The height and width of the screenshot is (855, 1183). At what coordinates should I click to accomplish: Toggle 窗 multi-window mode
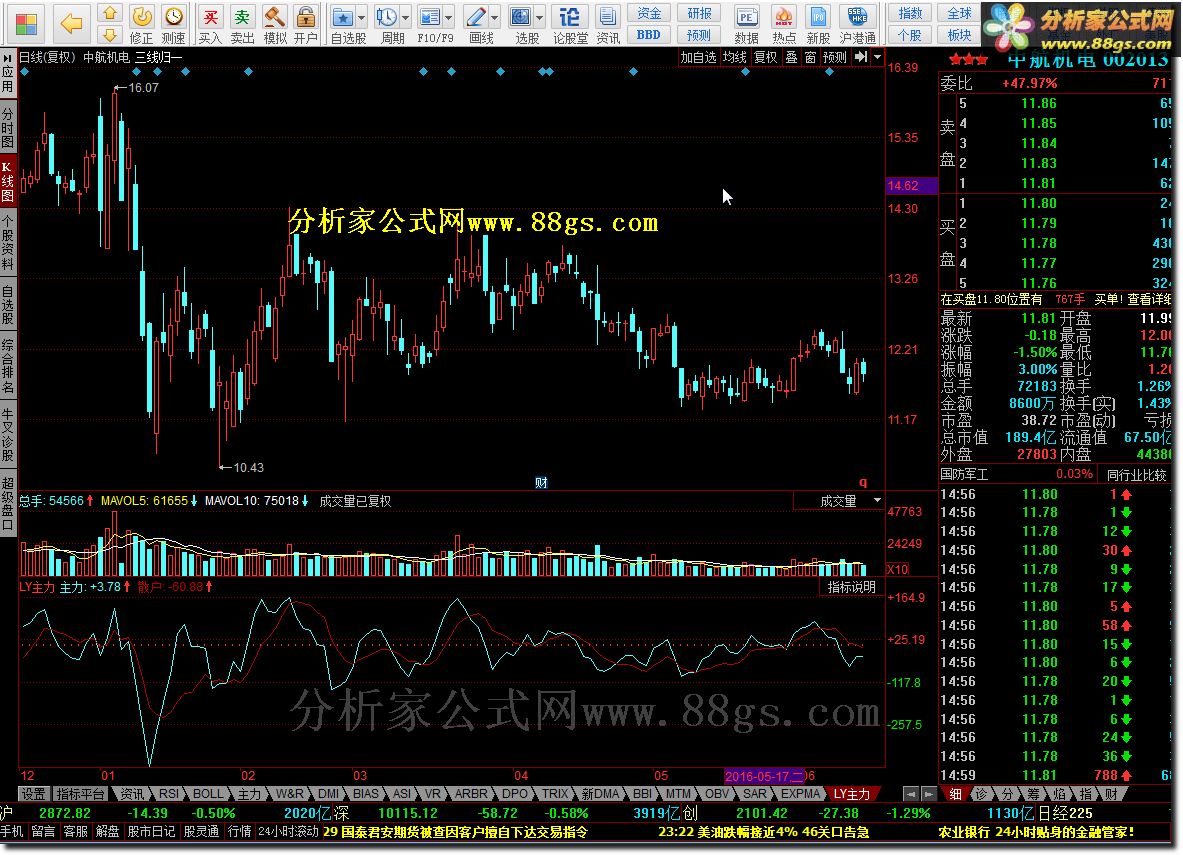(810, 57)
